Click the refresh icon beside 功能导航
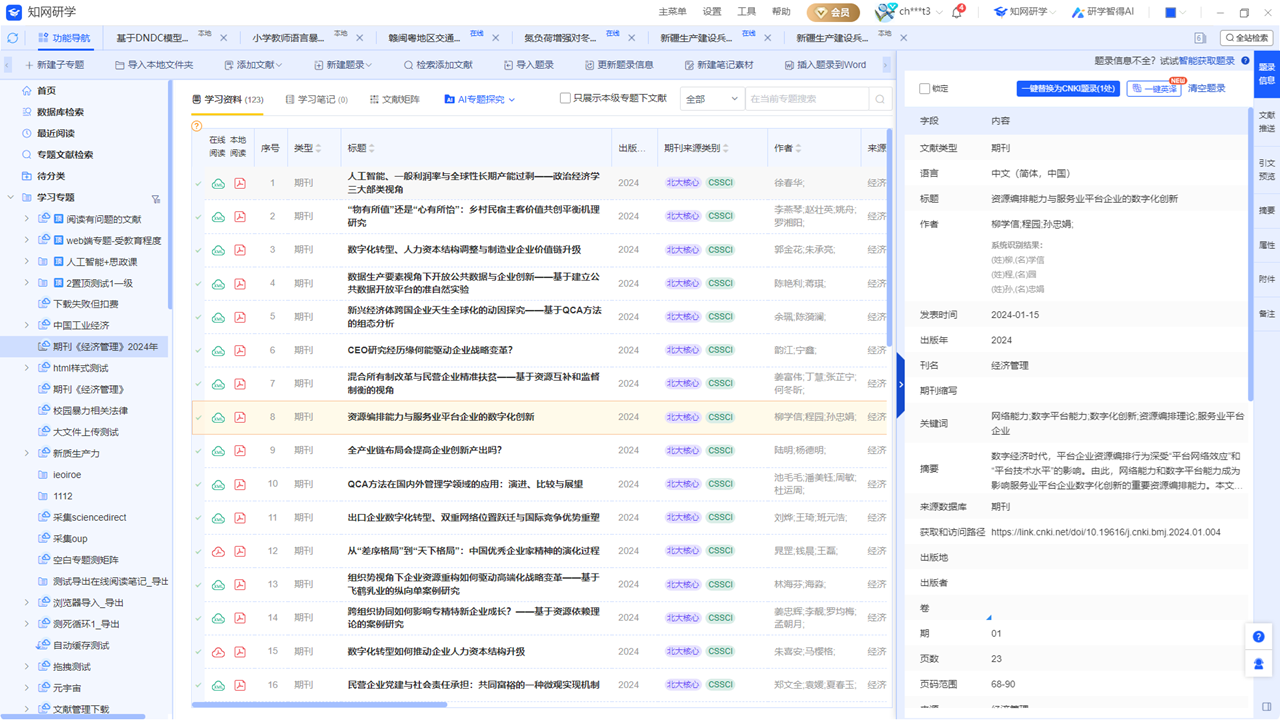 (x=11, y=39)
